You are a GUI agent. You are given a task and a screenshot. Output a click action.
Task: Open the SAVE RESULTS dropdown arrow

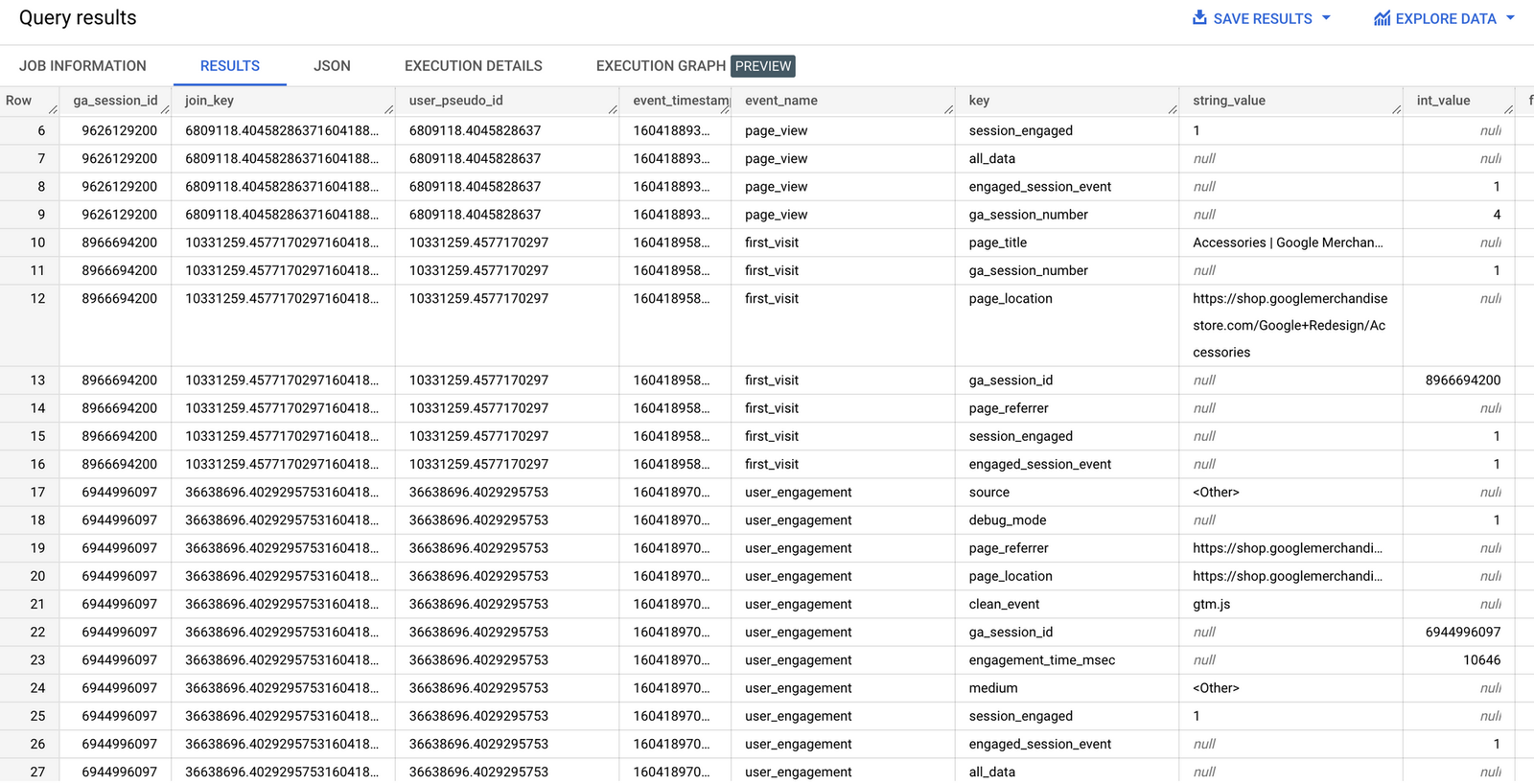pos(1326,17)
